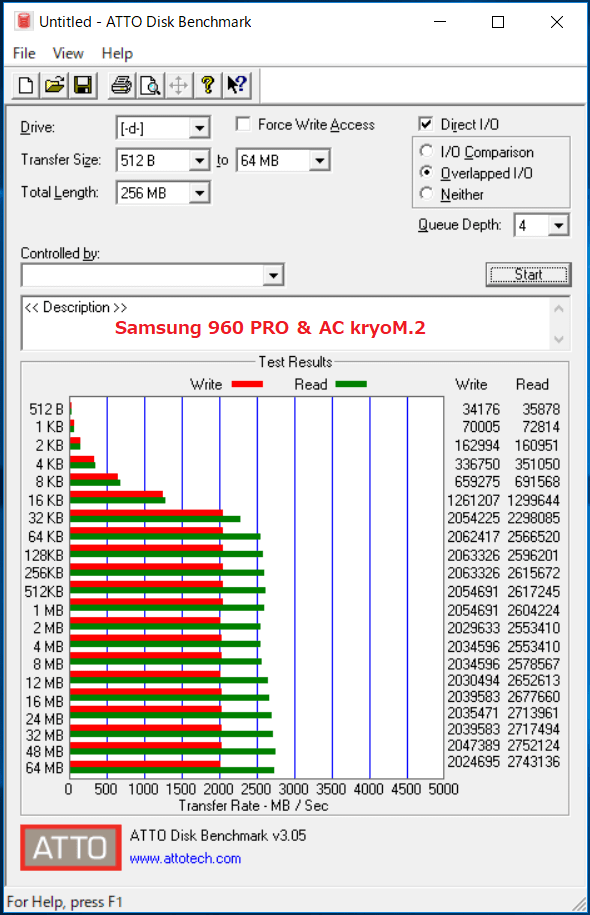Click the ATTO logo image

(x=71, y=847)
